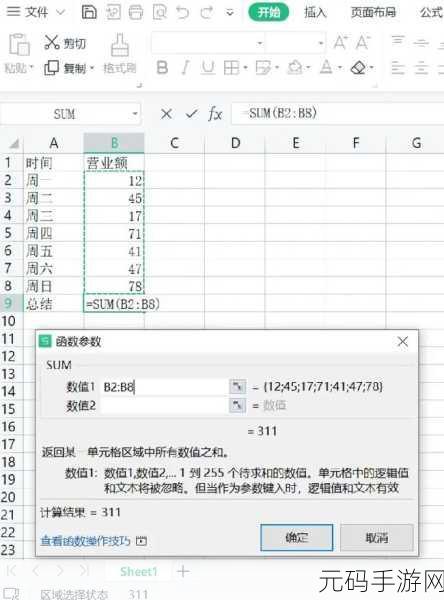Switch to the 公式 tab
This screenshot has width=444, height=600.
tap(431, 12)
